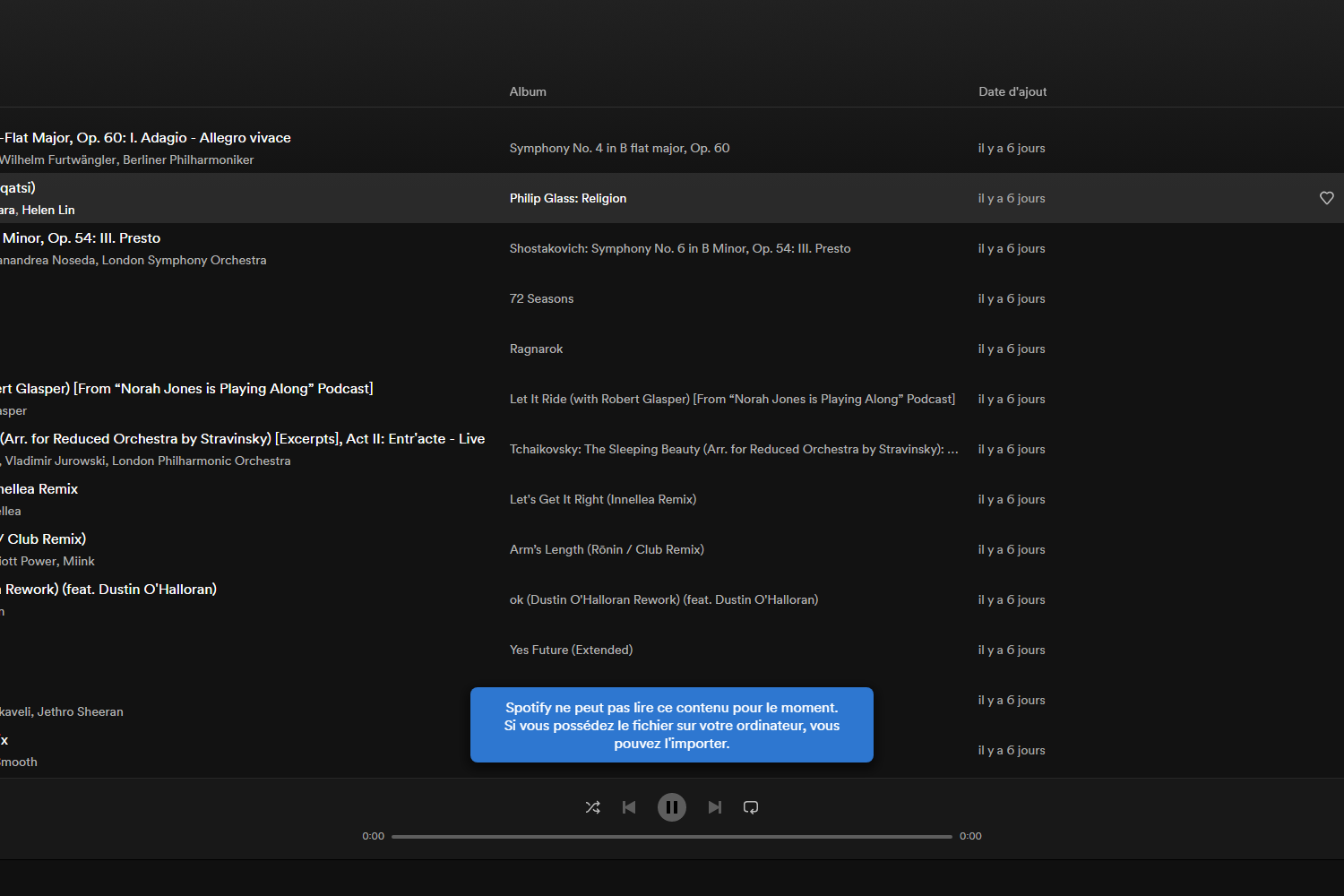1344x896 pixels.
Task: Open Arm's Length (Rōnin / Club Remix) album
Action: (x=607, y=549)
